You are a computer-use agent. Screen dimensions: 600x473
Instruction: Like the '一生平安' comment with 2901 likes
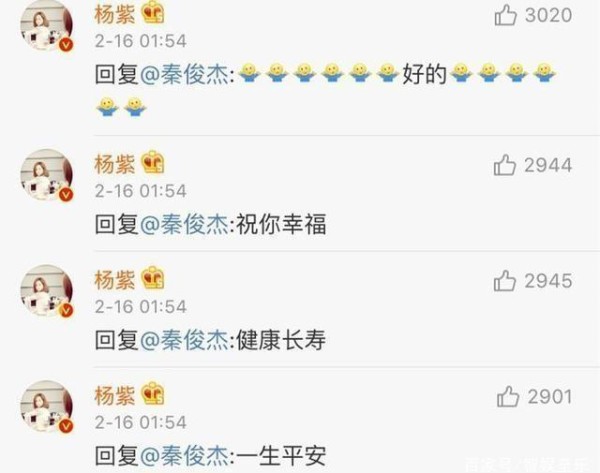point(508,396)
